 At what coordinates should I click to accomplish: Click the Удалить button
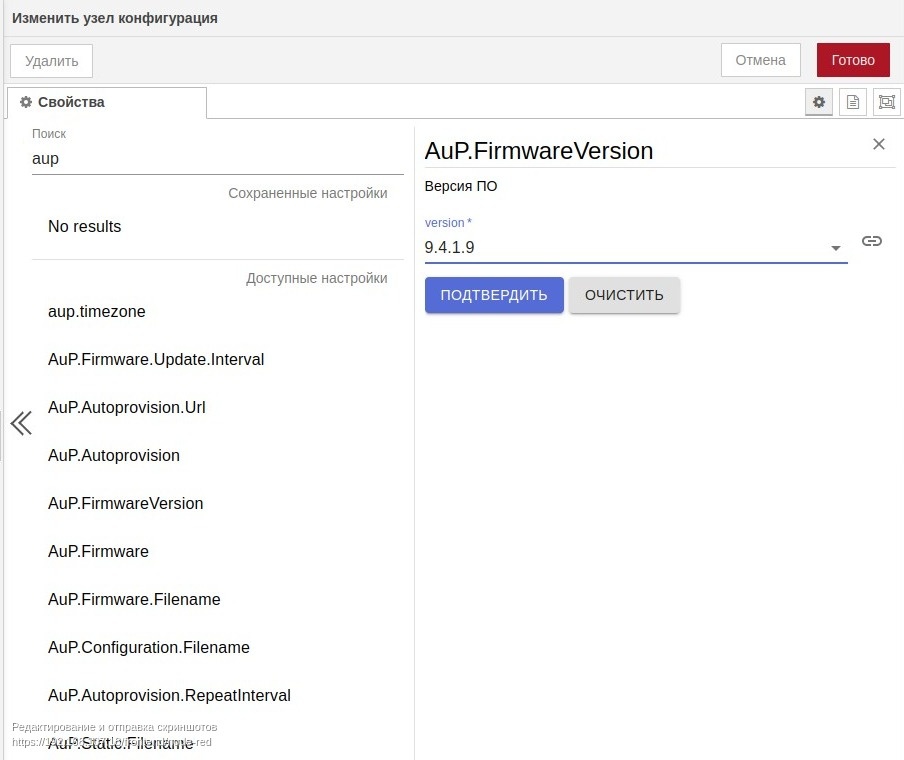[x=51, y=60]
